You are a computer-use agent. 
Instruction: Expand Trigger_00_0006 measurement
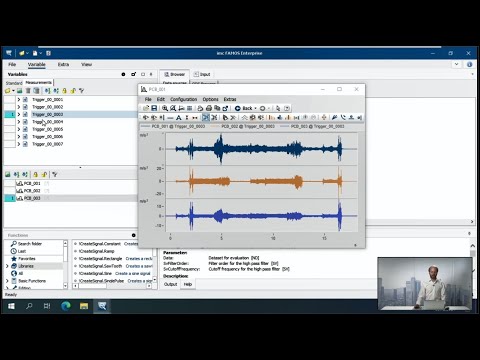[19, 137]
